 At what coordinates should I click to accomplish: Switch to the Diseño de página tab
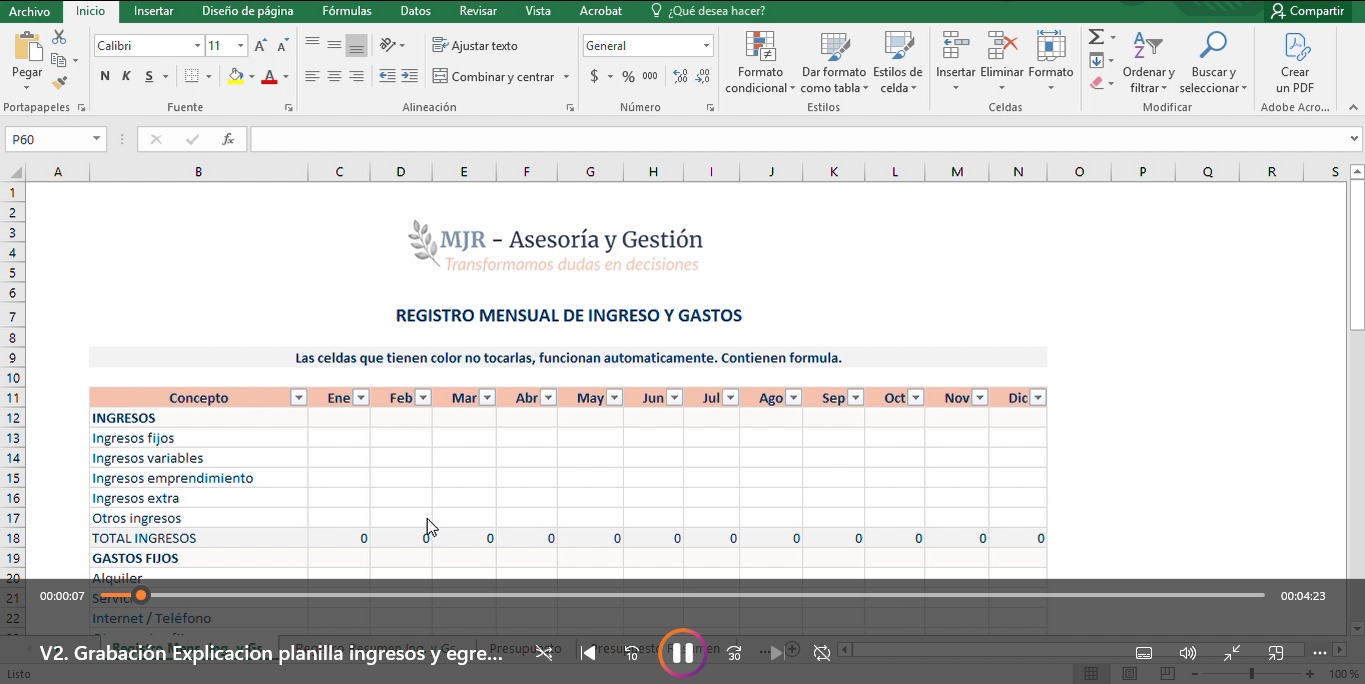click(248, 11)
